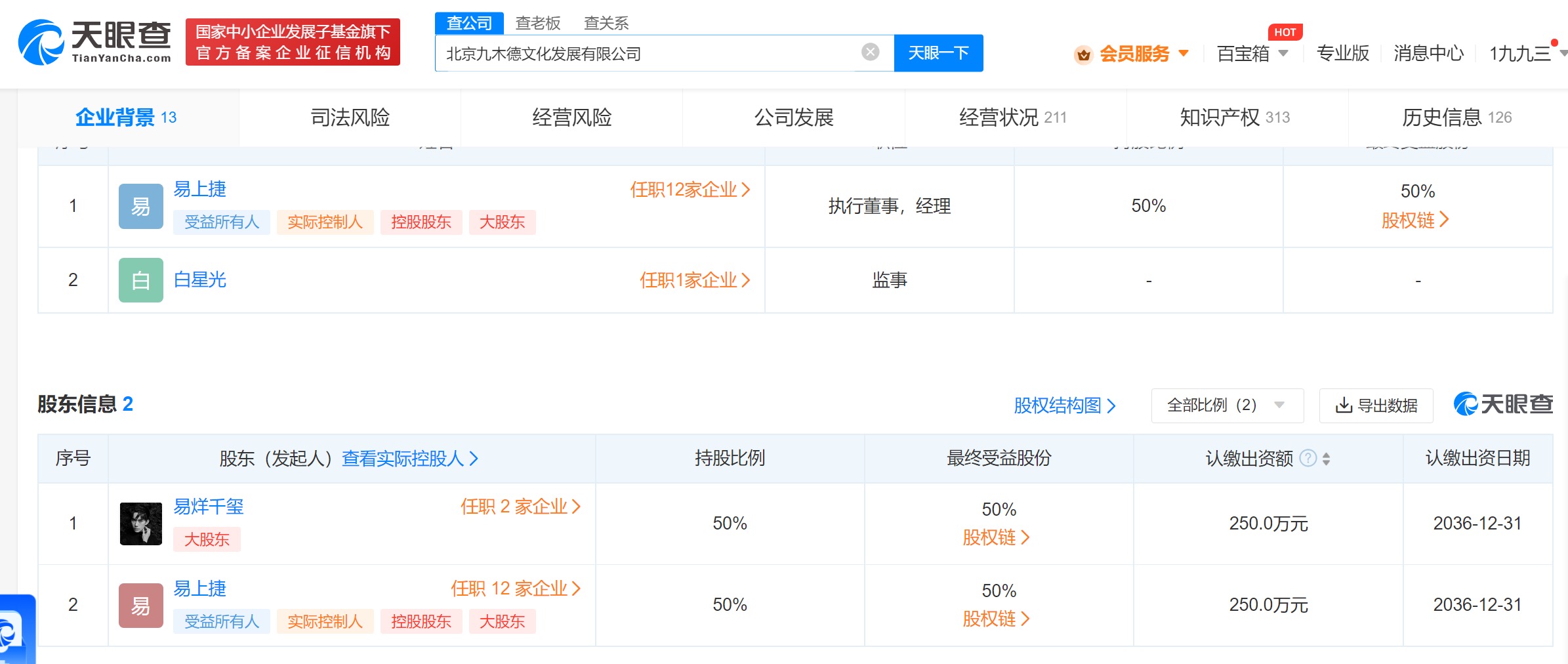The width and height of the screenshot is (1568, 664).
Task: Click the 天眼一下 search button
Action: point(938,52)
